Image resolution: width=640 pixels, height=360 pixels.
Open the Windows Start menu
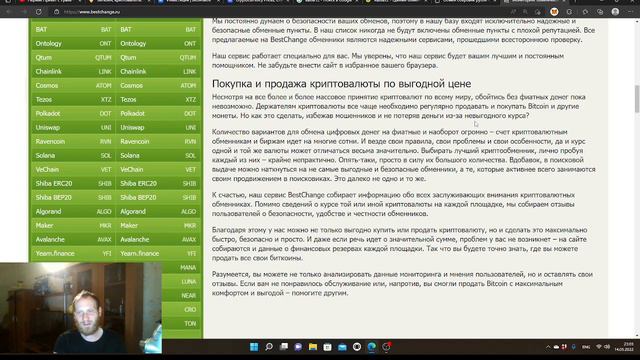(254, 347)
